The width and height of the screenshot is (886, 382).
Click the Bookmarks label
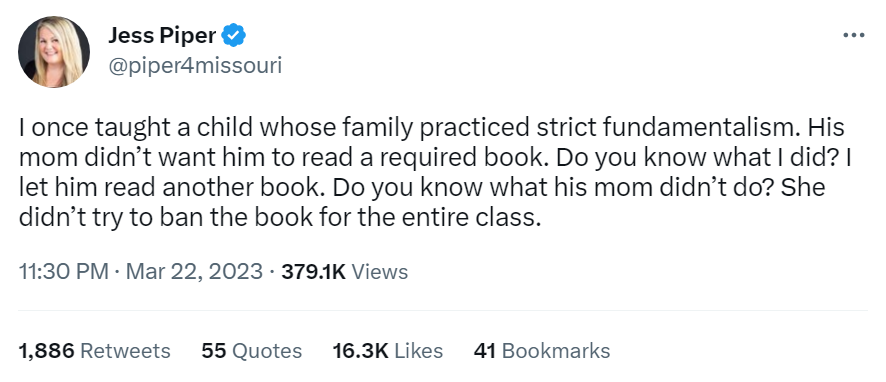click(x=556, y=351)
